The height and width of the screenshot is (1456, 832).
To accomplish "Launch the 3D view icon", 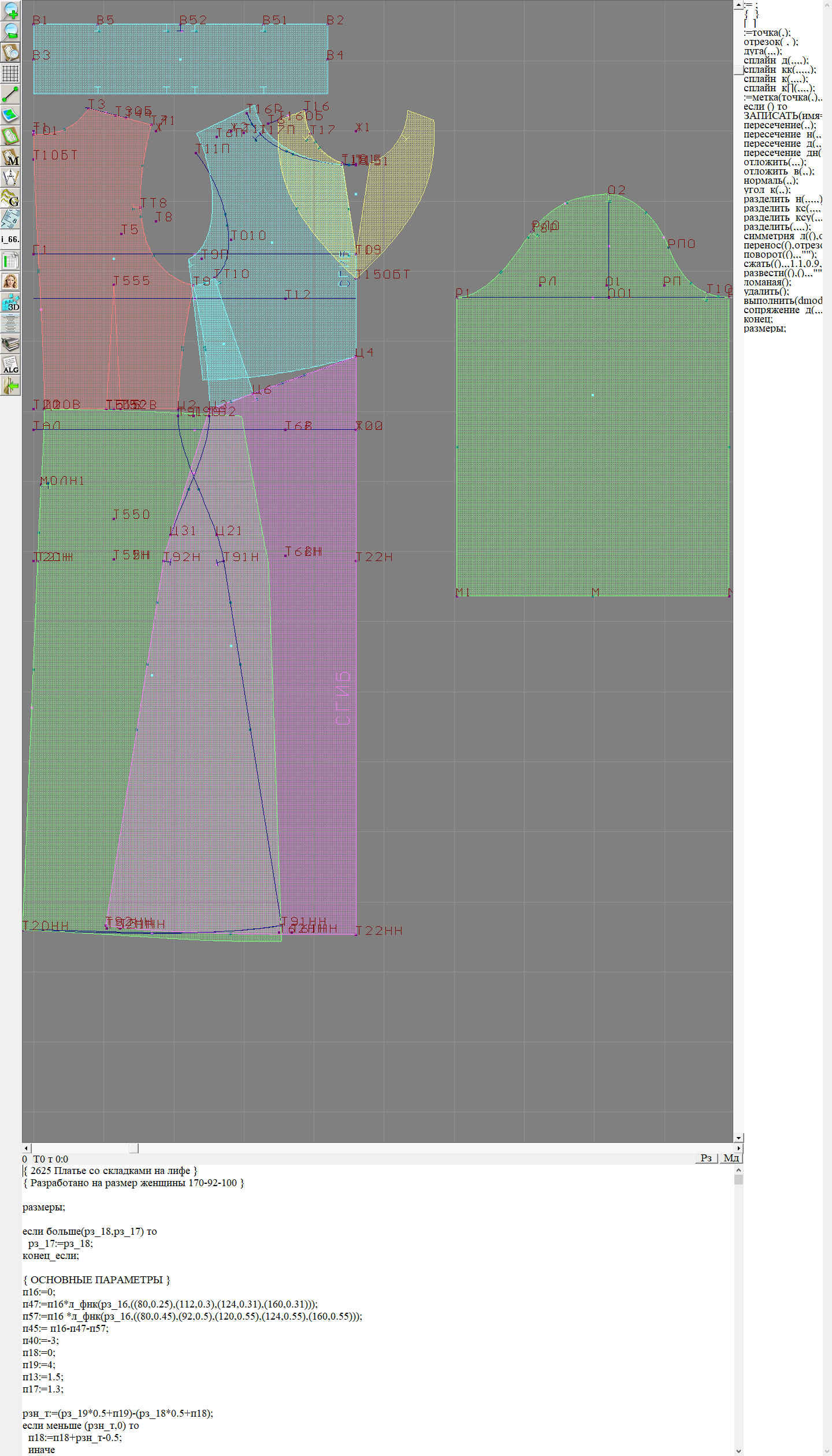I will [10, 302].
